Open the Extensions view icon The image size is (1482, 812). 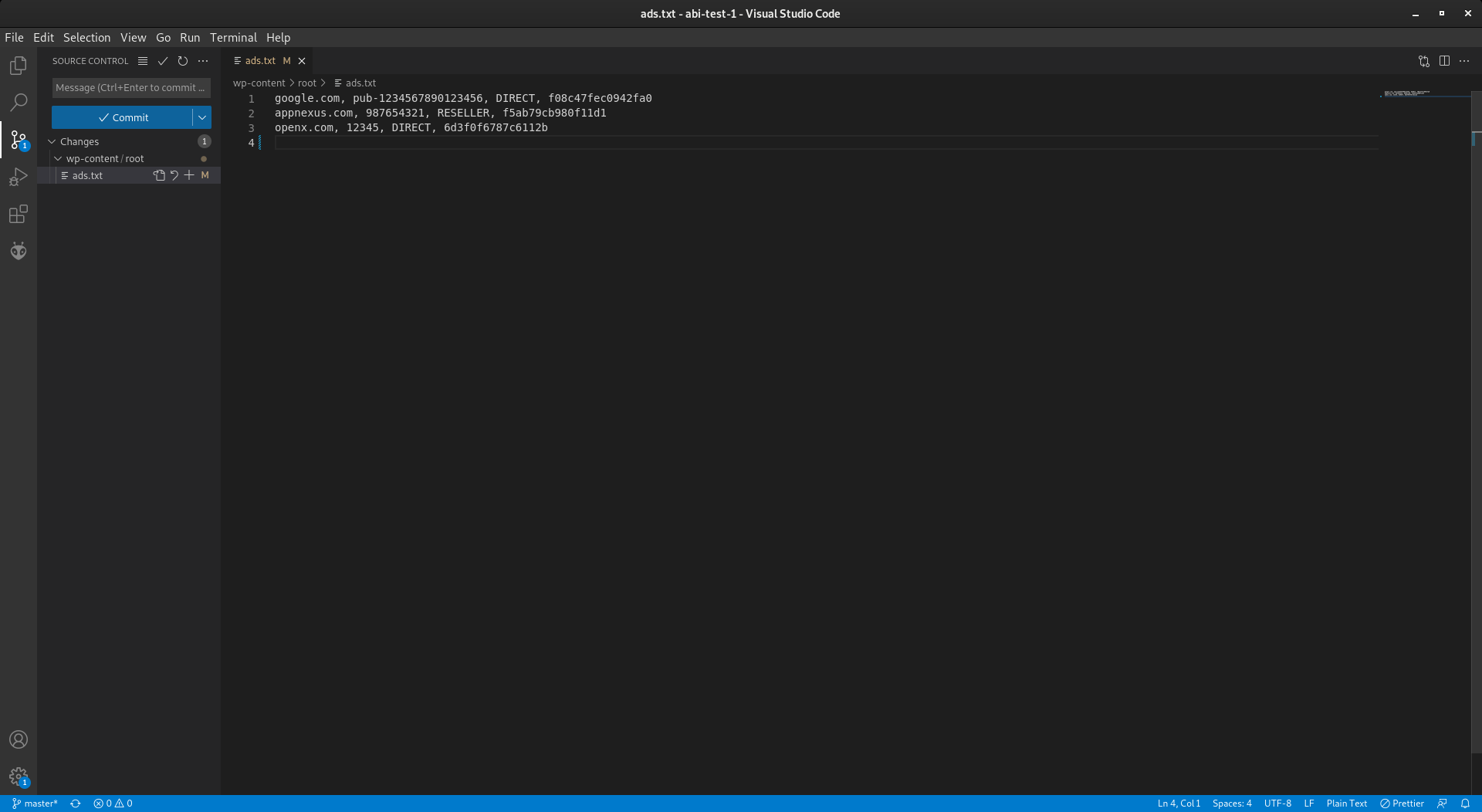(19, 214)
